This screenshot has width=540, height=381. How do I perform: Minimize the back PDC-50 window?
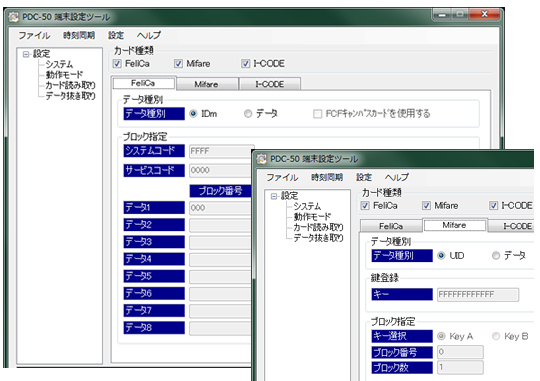pyautogui.click(x=443, y=14)
